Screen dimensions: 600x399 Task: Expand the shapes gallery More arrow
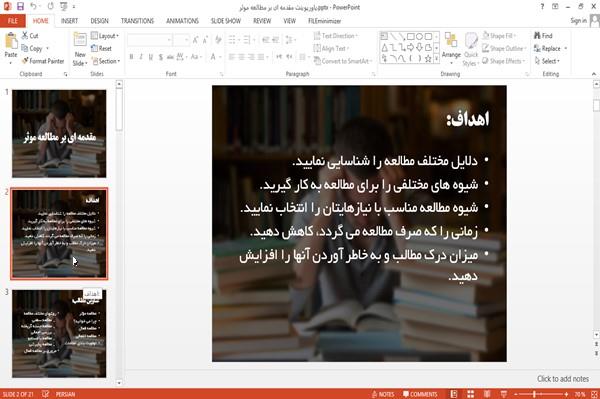tap(436, 58)
